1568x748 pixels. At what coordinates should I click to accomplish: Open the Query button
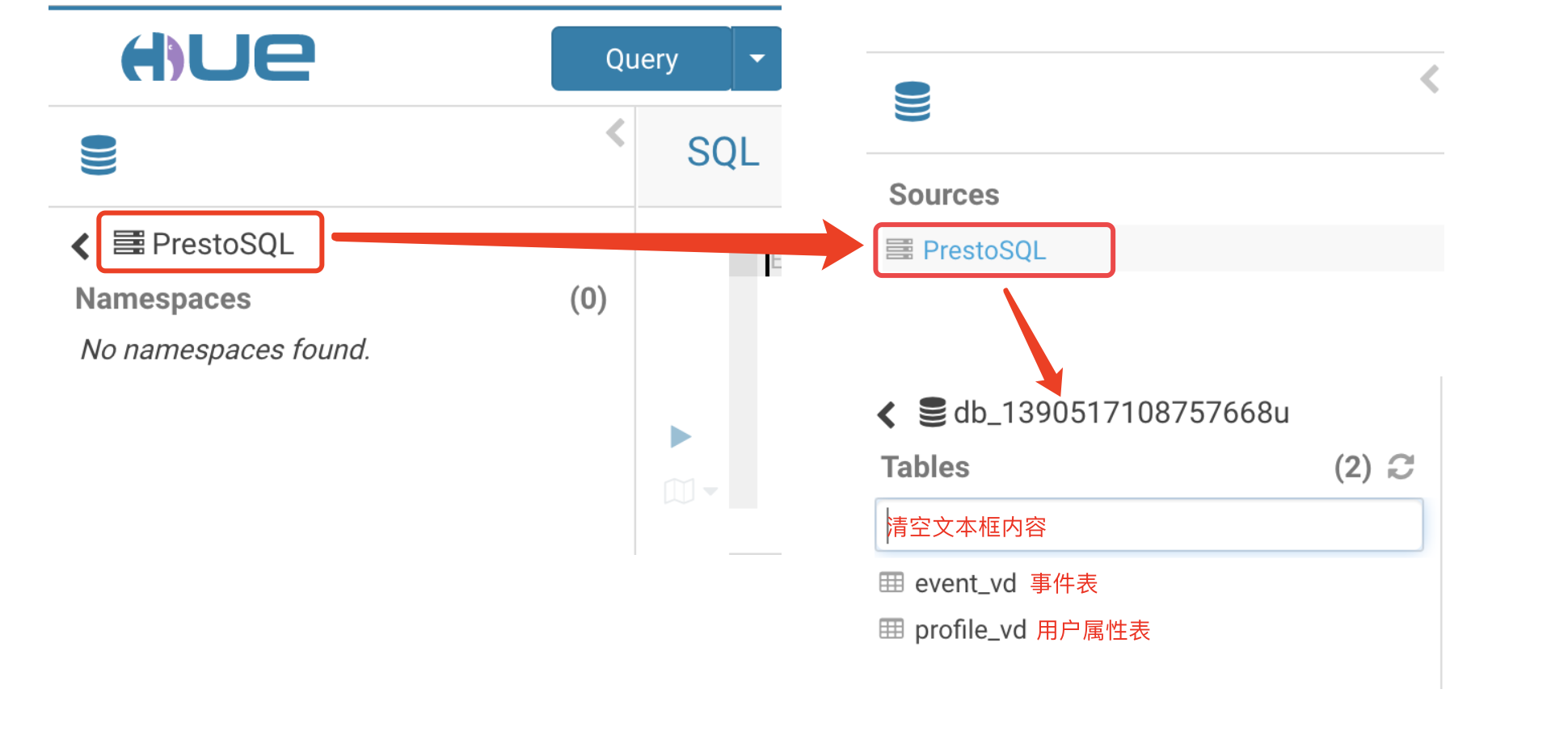tap(642, 58)
